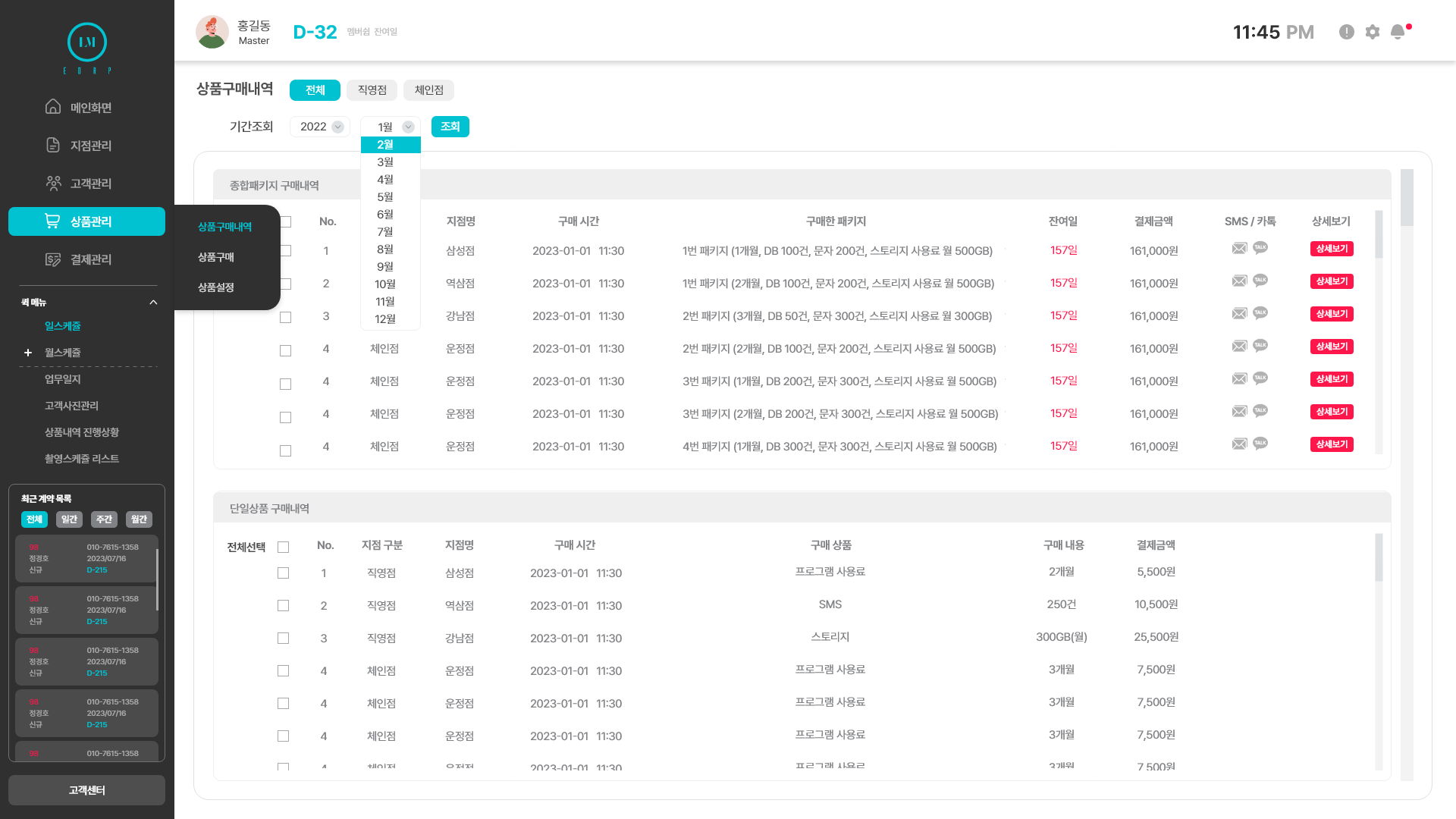Open 상품구매 from the submenu
Image resolution: width=1456 pixels, height=819 pixels.
coord(216,257)
